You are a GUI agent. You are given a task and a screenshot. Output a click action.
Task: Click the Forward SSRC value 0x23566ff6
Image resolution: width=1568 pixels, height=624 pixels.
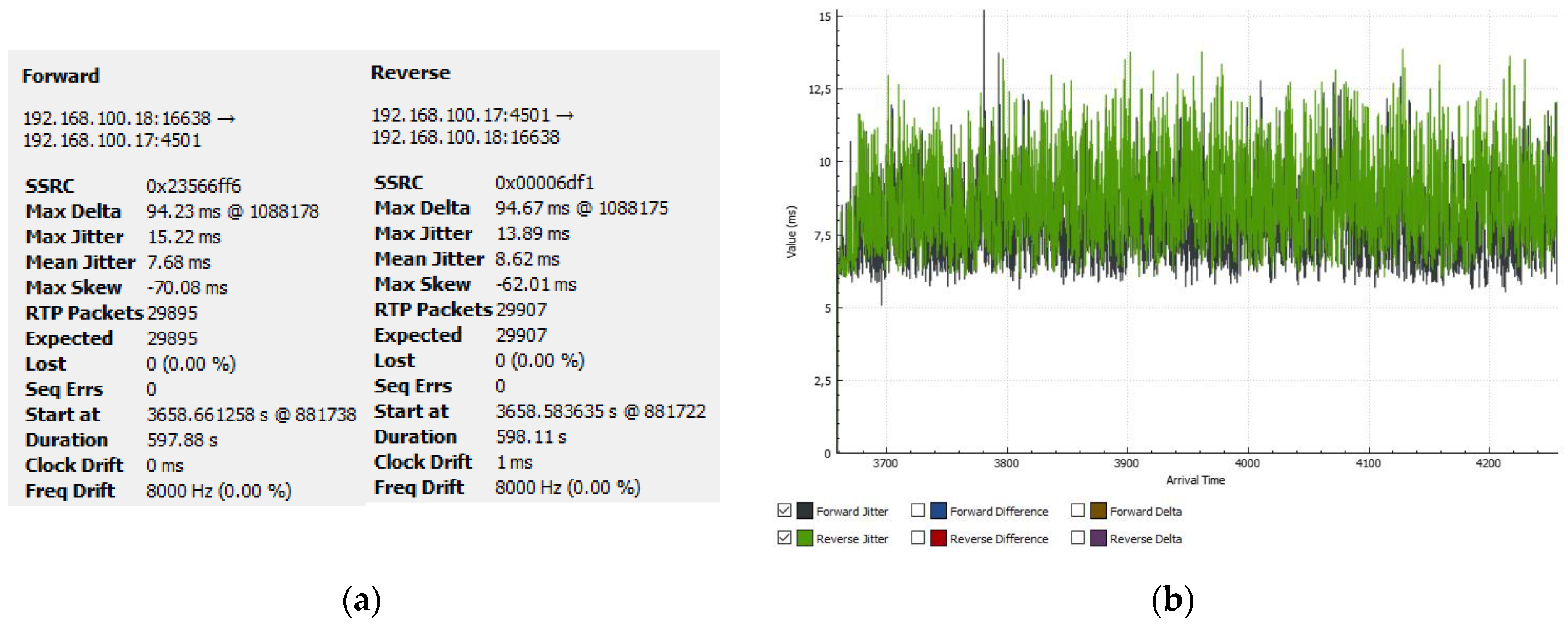193,186
